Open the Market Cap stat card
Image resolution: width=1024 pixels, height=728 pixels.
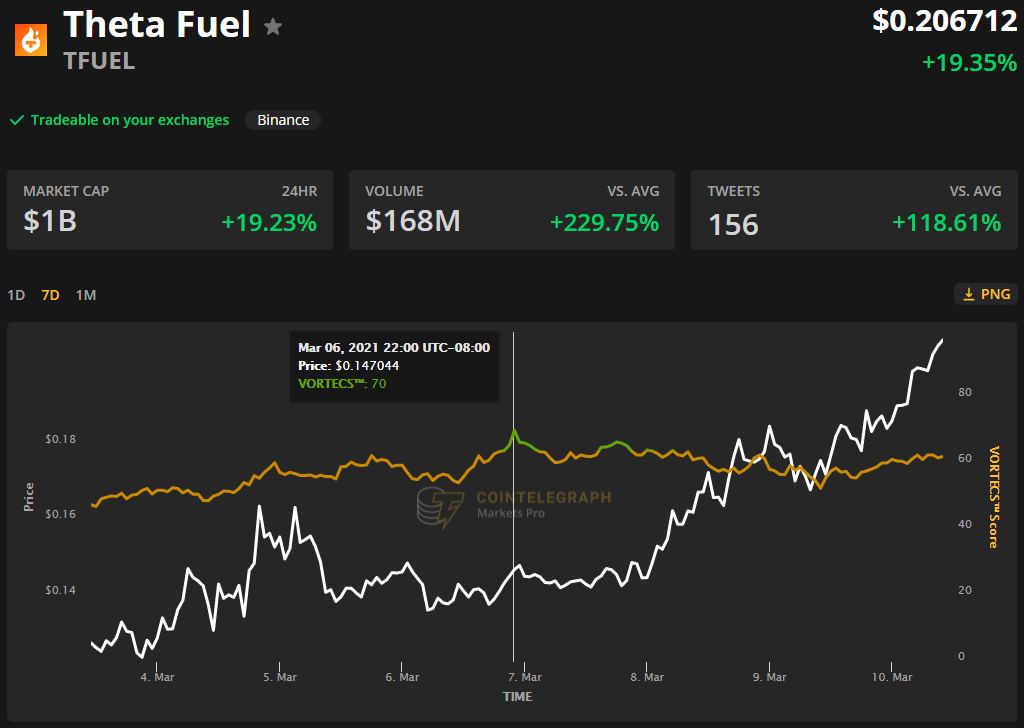170,210
